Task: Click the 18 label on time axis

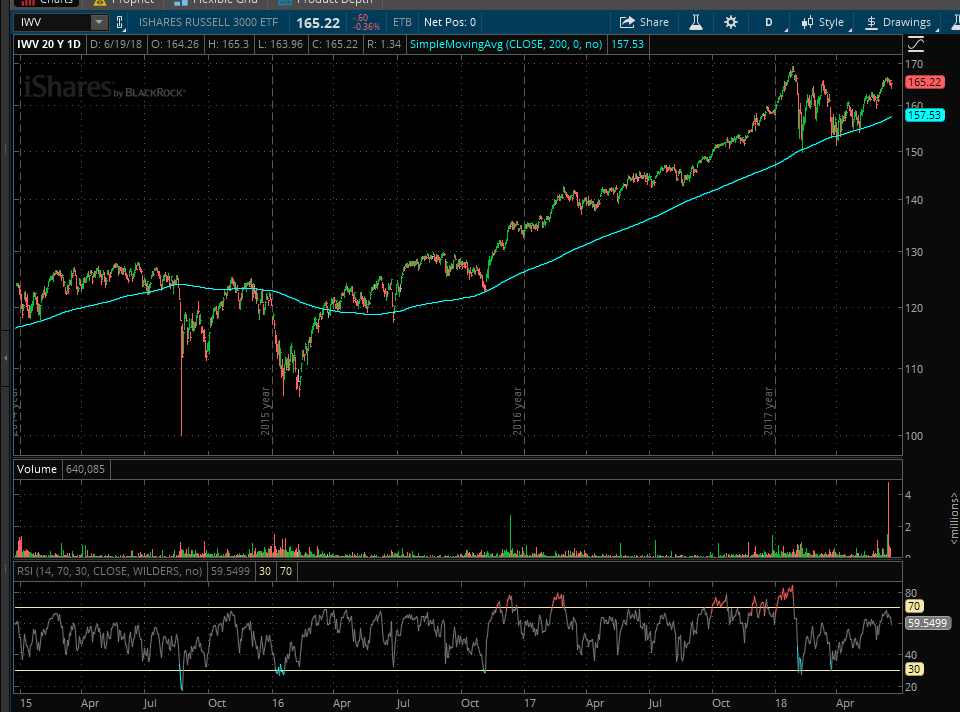Action: 781,703
